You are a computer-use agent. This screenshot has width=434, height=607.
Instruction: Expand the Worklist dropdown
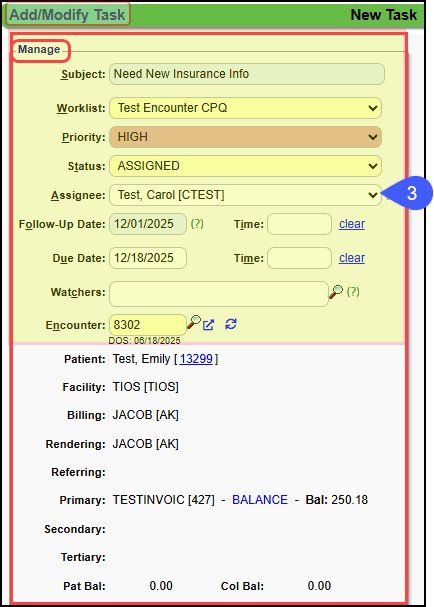coord(245,108)
